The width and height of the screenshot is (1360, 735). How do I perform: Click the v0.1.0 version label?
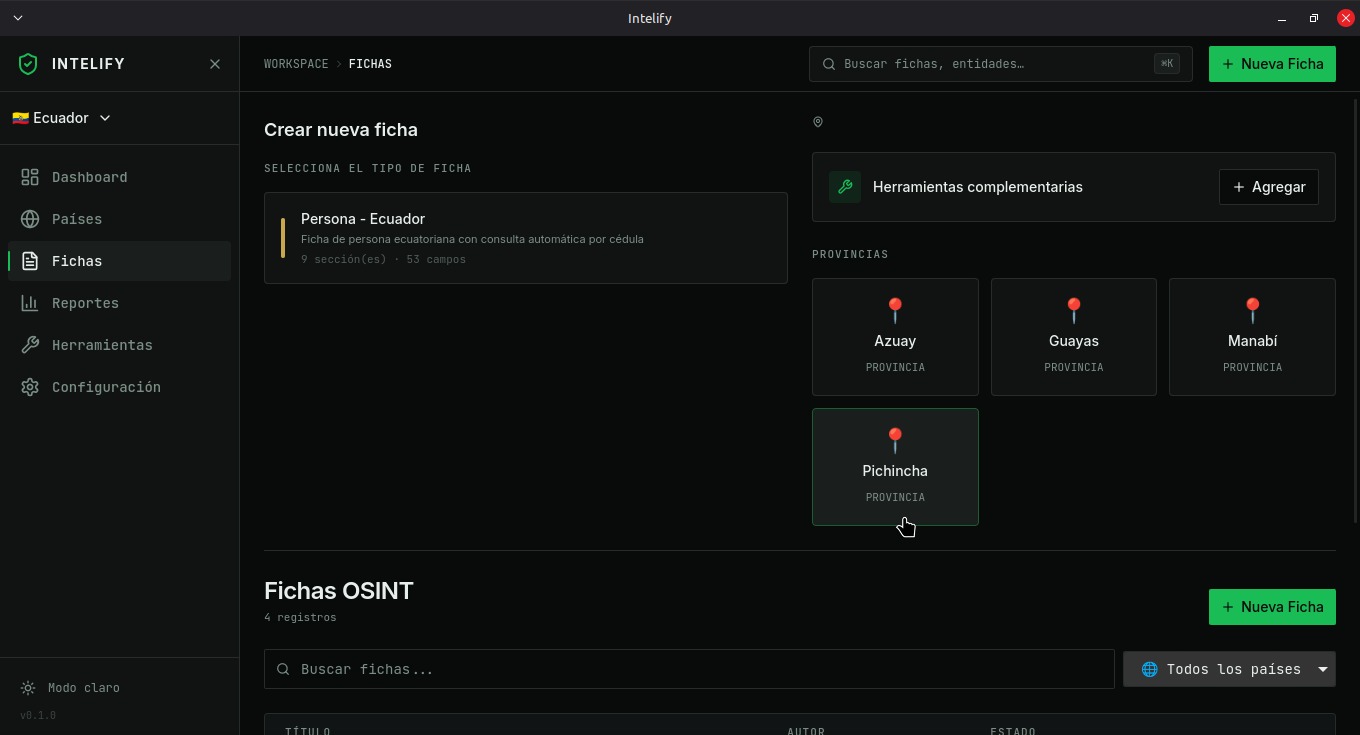point(38,716)
